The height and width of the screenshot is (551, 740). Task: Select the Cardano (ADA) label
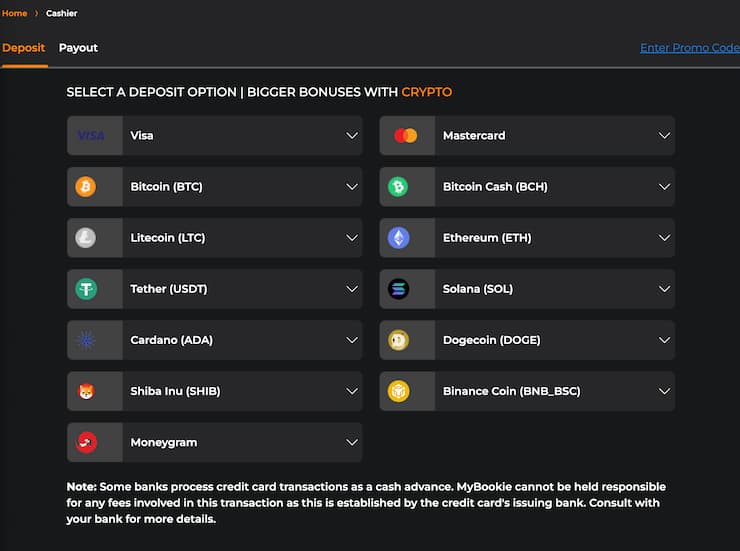(172, 340)
